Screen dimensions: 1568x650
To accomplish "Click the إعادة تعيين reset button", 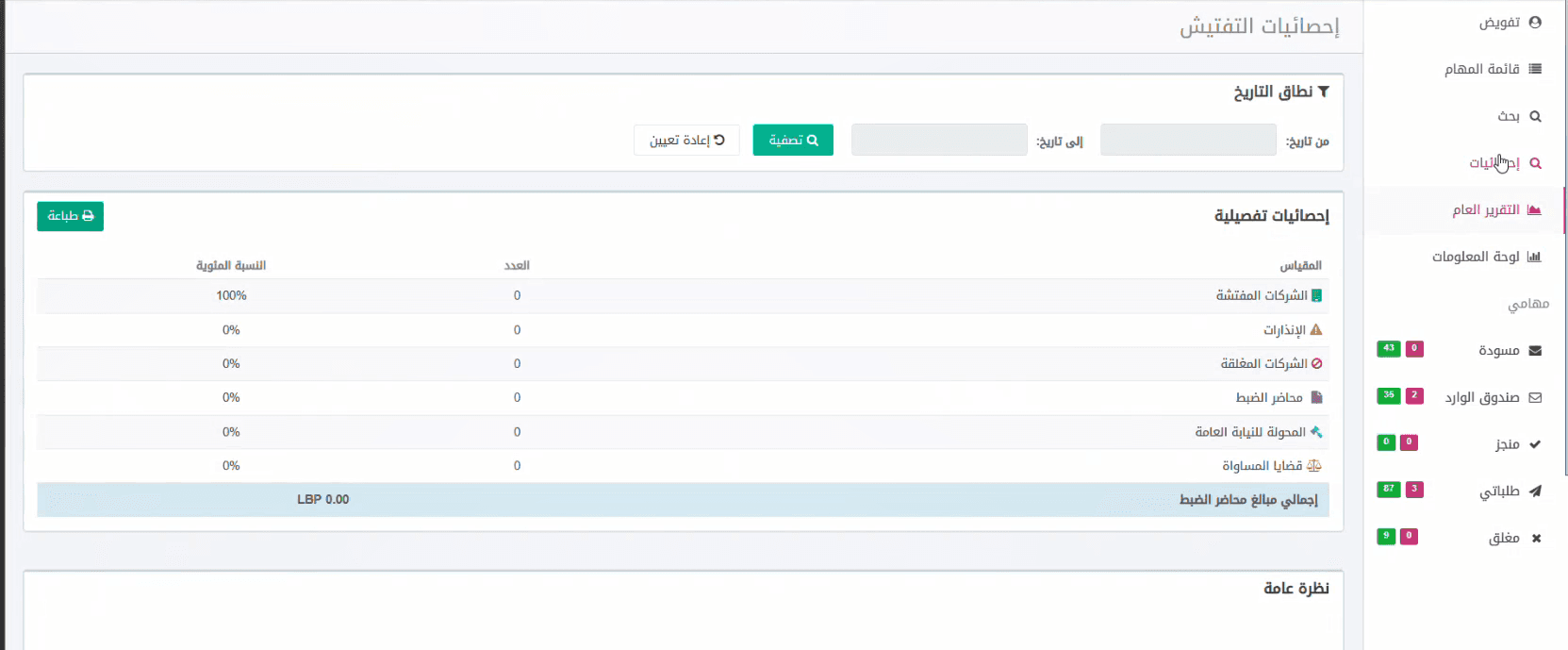I will click(686, 140).
